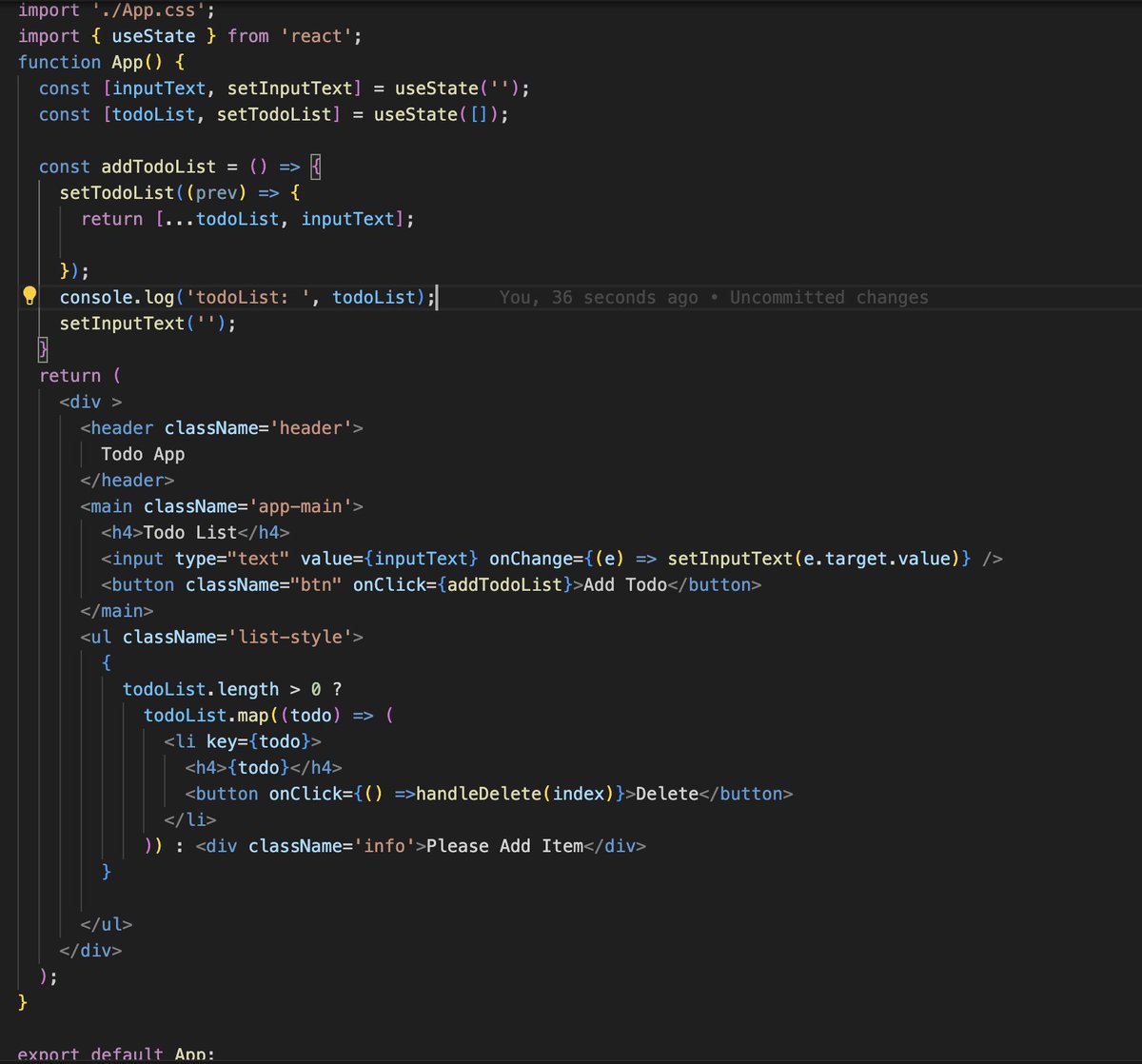This screenshot has height=1064, width=1142.
Task: Click 'console' in the console.log line
Action: 96,297
